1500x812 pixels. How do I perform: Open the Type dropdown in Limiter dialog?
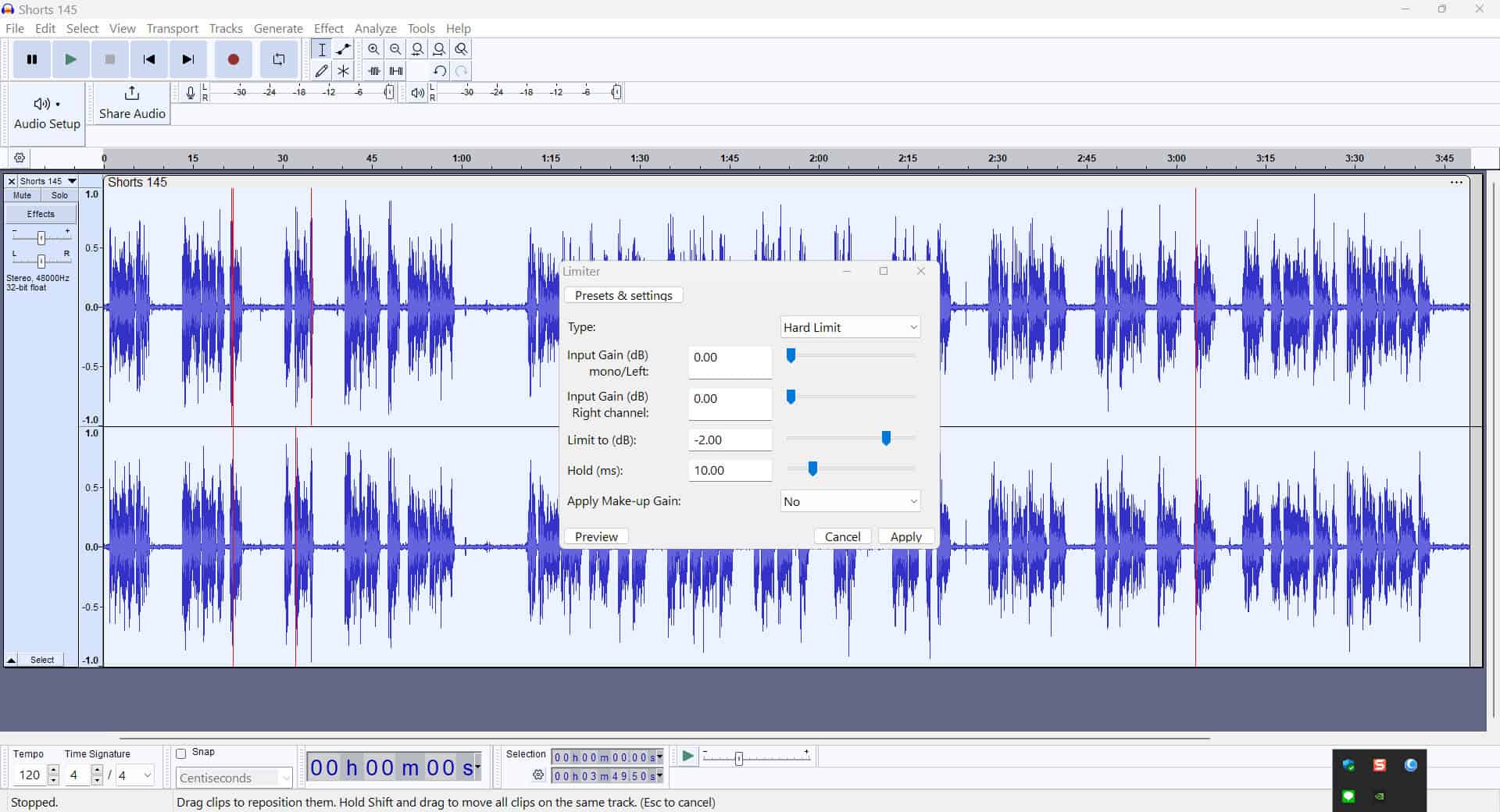point(849,327)
